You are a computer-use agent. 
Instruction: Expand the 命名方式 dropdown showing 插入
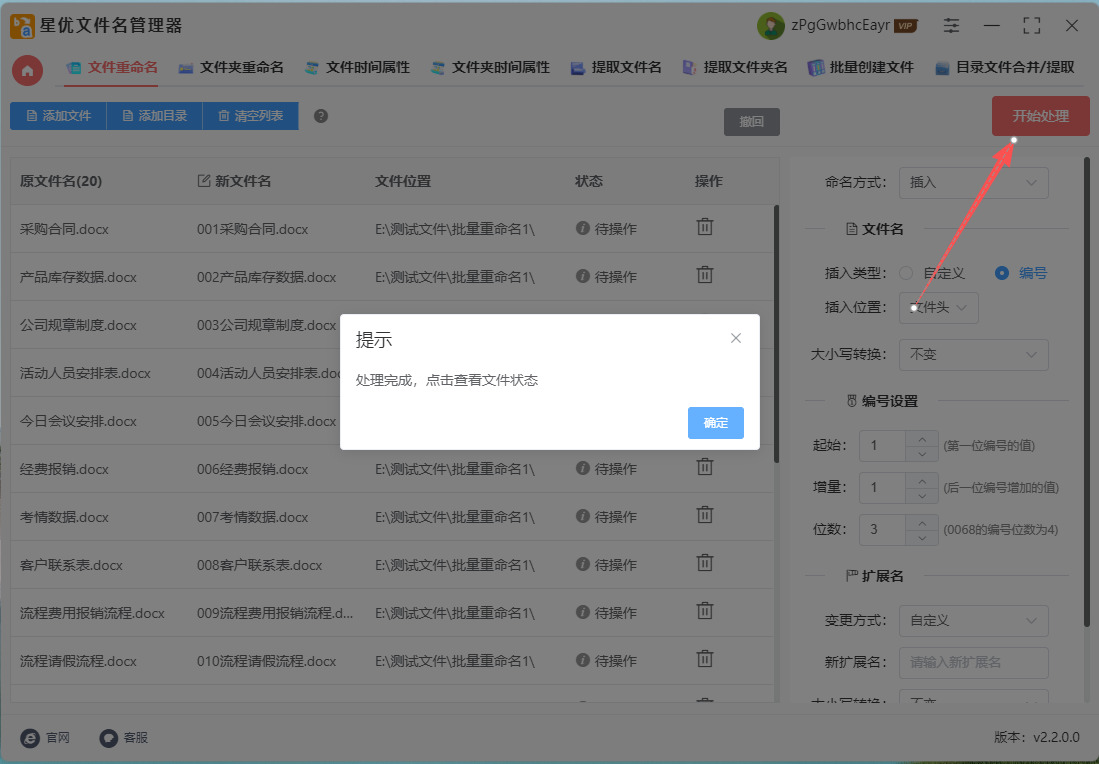pos(973,183)
